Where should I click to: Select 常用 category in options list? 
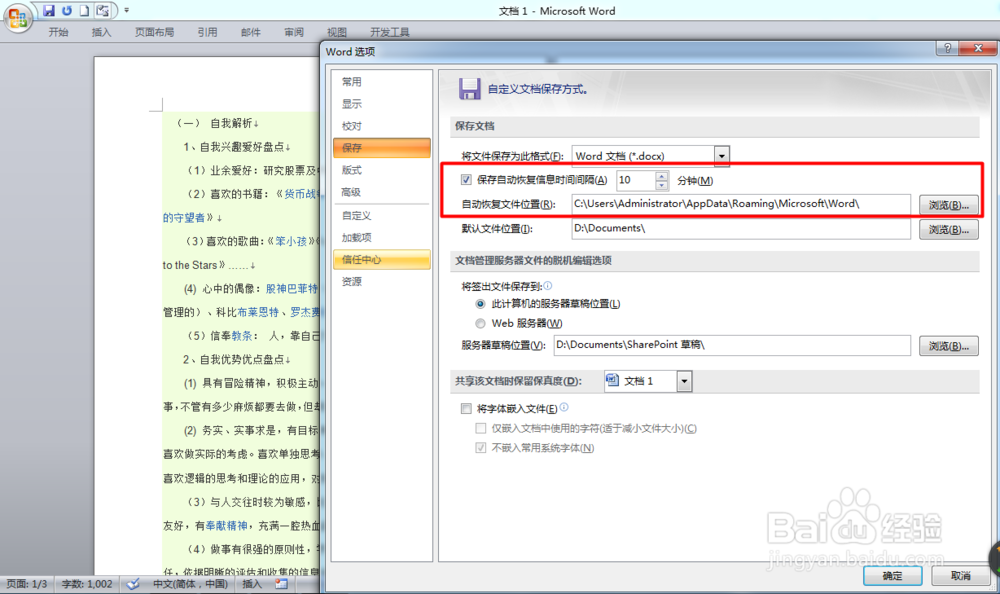pos(381,82)
